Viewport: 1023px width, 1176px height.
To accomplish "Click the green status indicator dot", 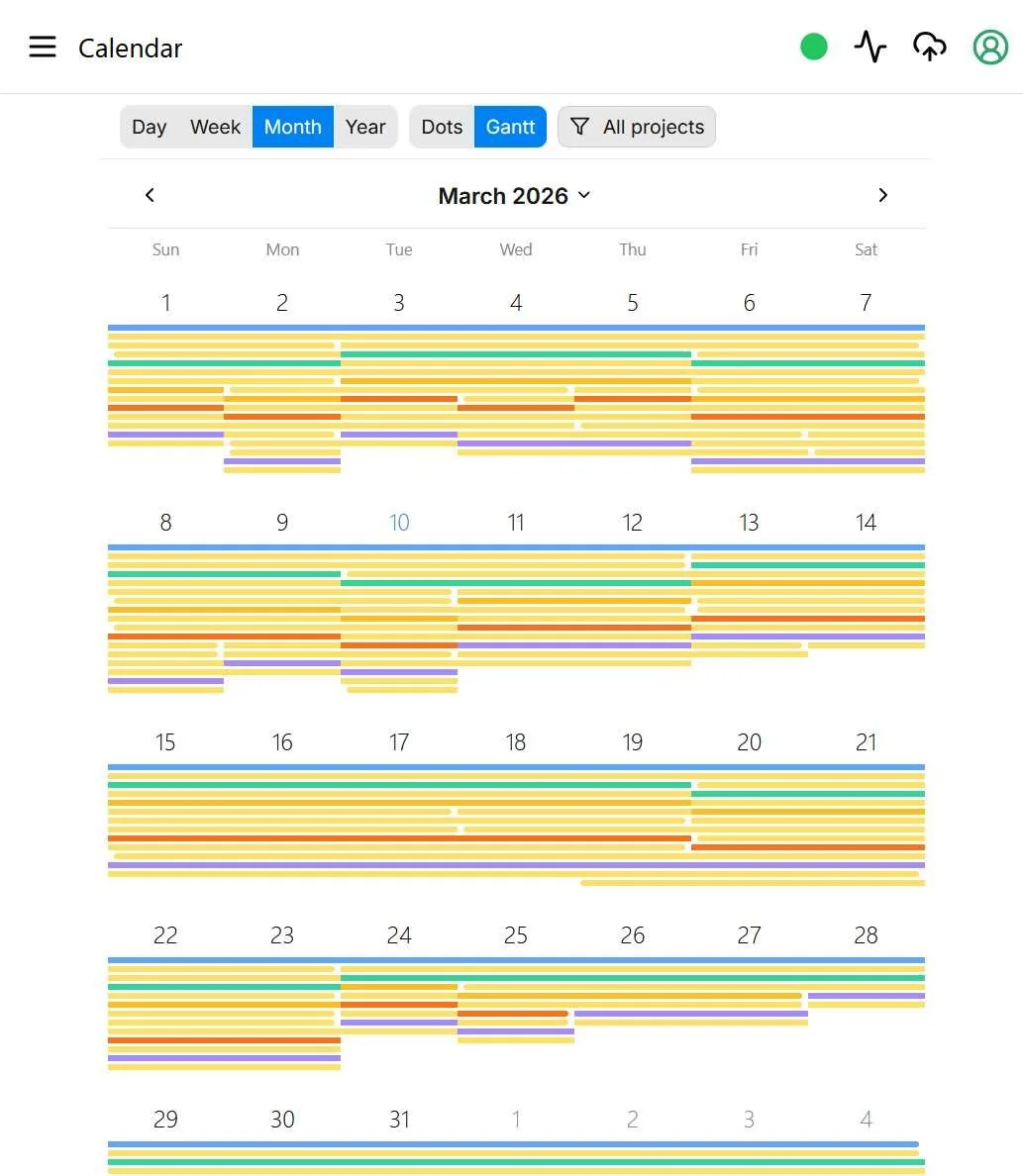I will tap(814, 48).
